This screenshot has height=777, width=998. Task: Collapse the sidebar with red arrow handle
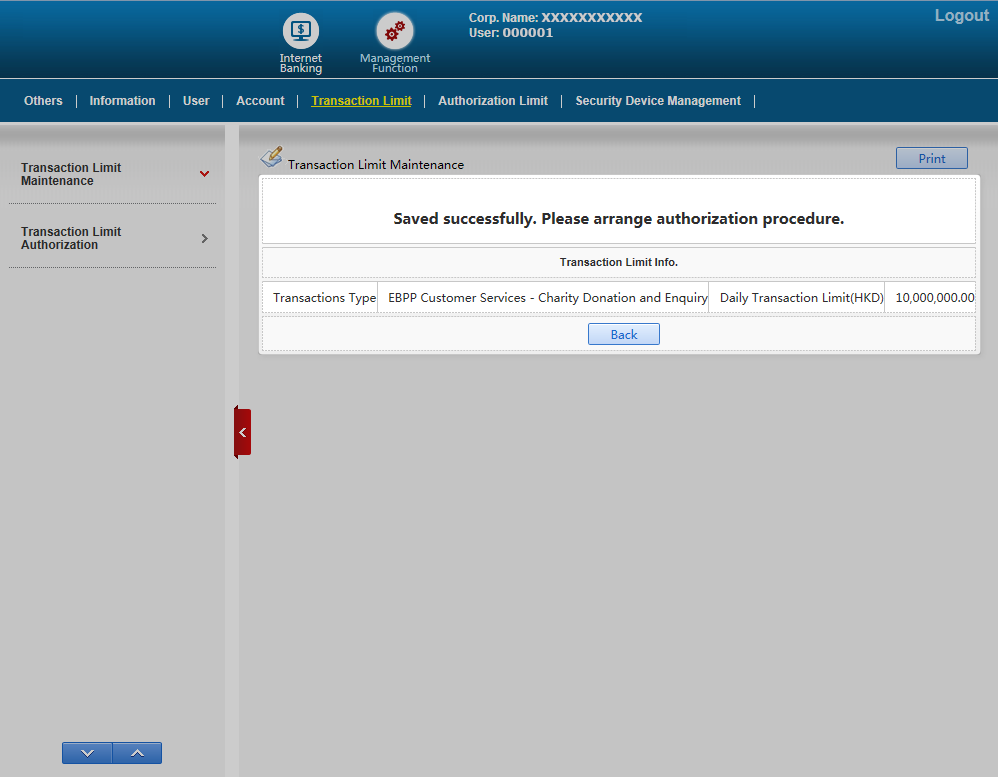tap(242, 432)
